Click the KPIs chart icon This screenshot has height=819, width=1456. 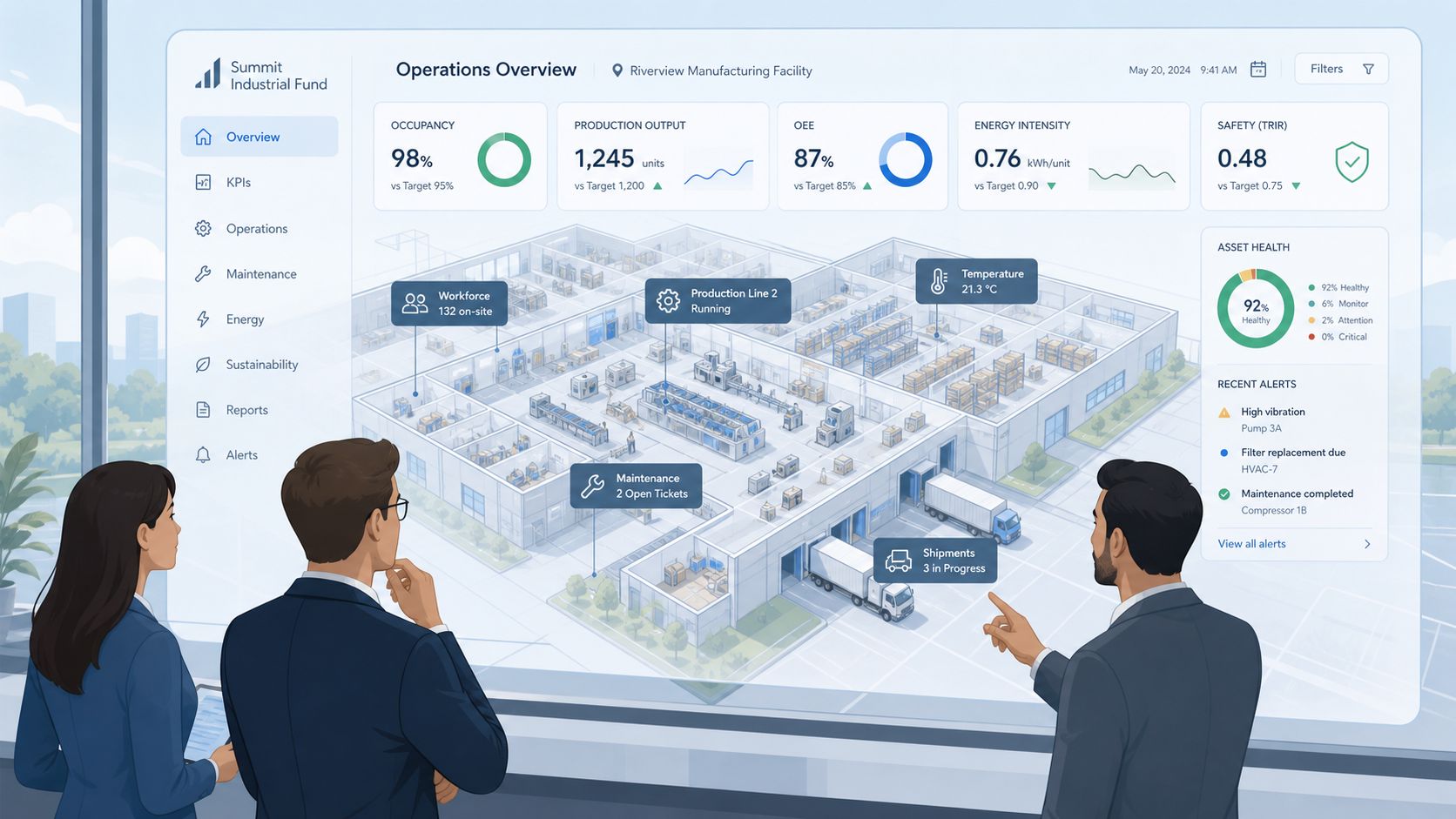click(203, 182)
